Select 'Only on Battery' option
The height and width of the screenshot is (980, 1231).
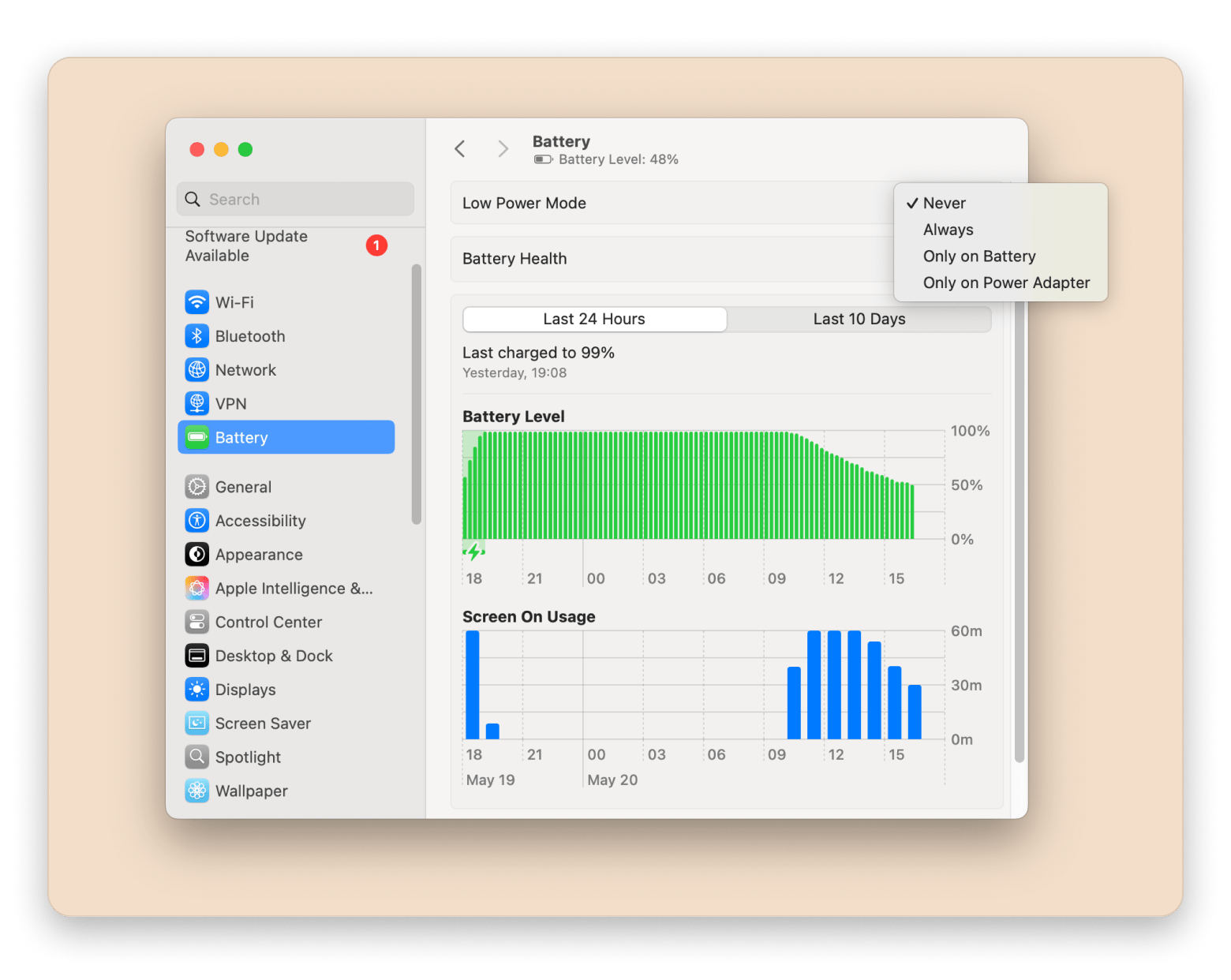978,256
